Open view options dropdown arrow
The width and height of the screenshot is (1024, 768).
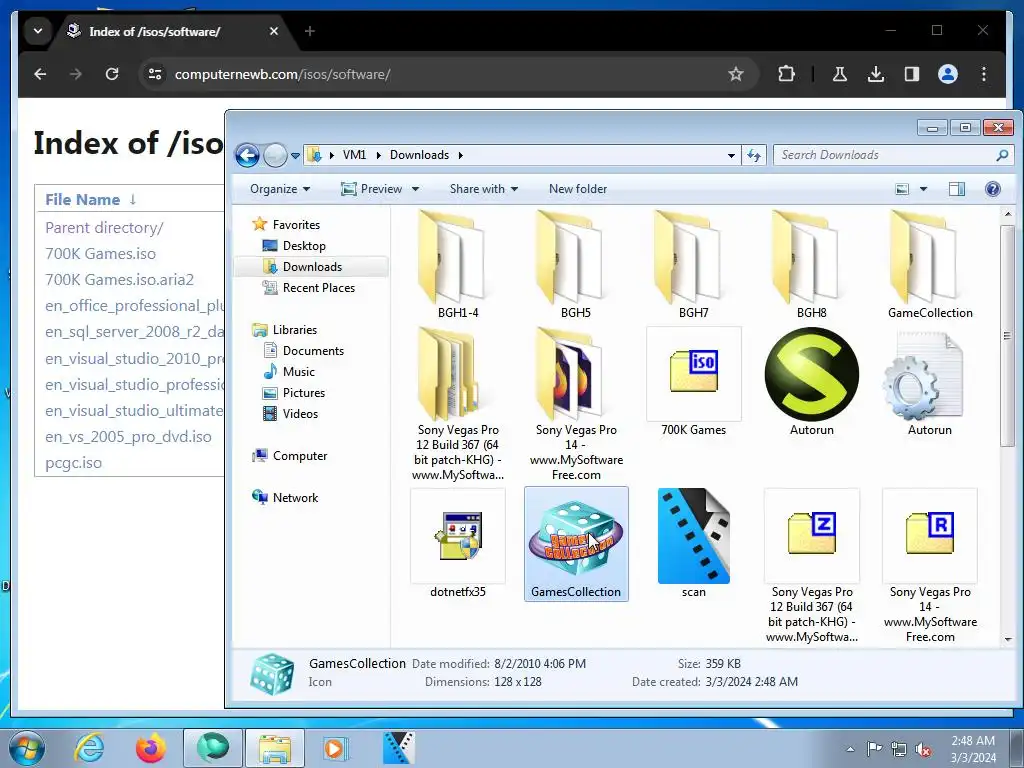pyautogui.click(x=923, y=189)
